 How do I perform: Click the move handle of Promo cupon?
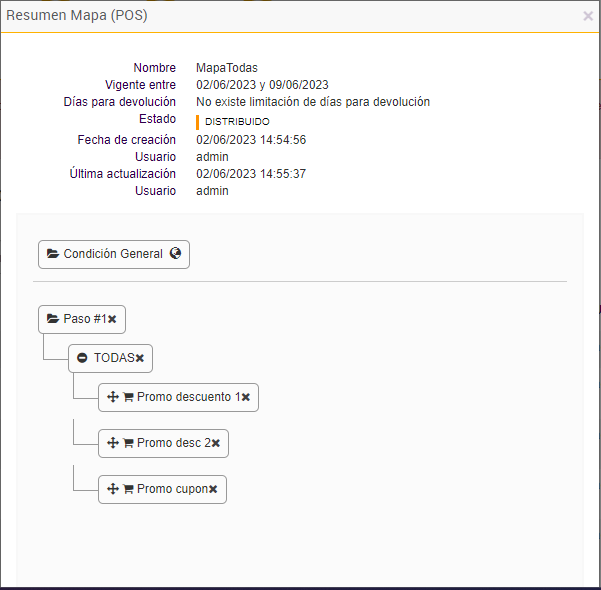[x=113, y=489]
